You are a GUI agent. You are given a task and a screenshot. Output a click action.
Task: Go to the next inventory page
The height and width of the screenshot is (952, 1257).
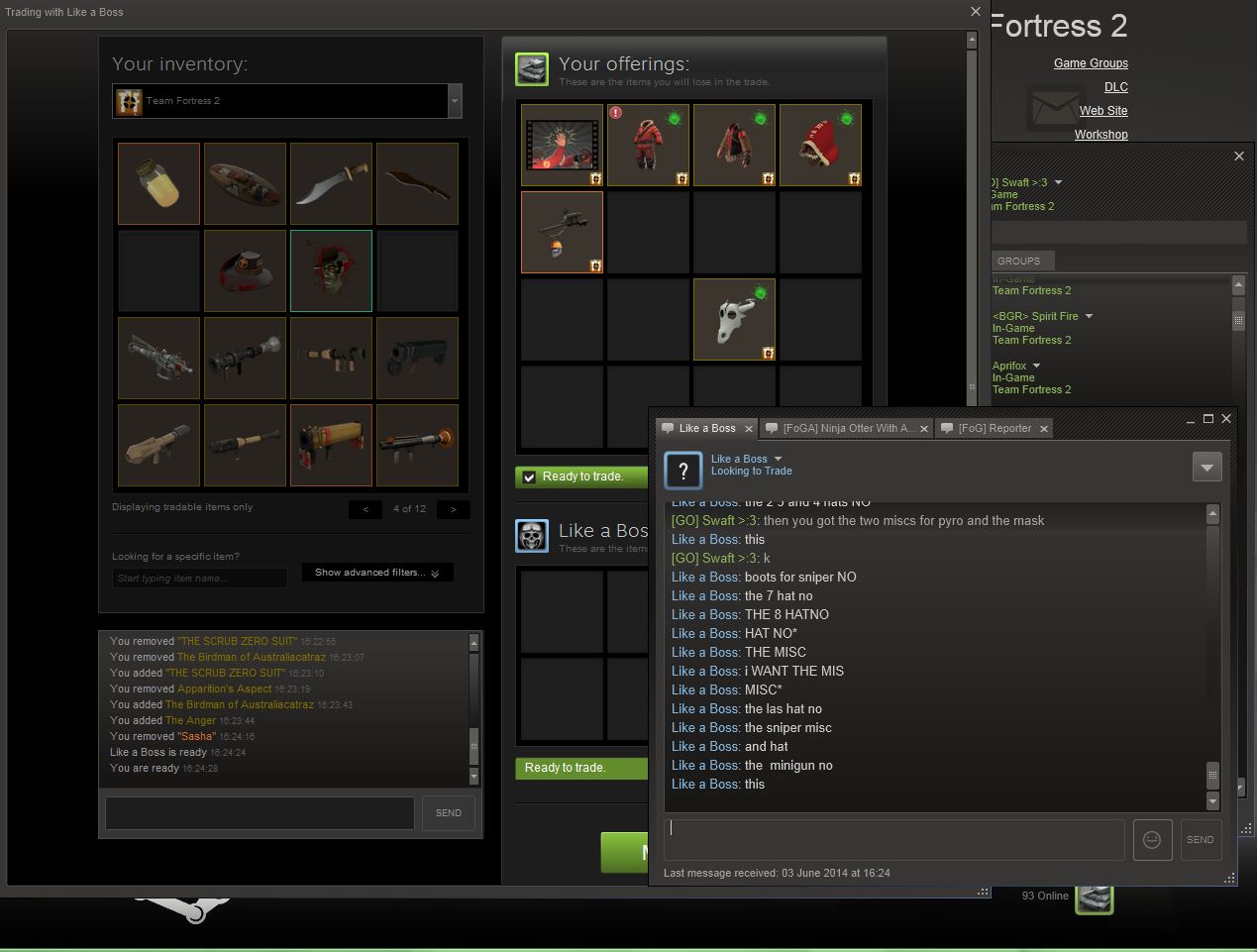click(x=454, y=509)
